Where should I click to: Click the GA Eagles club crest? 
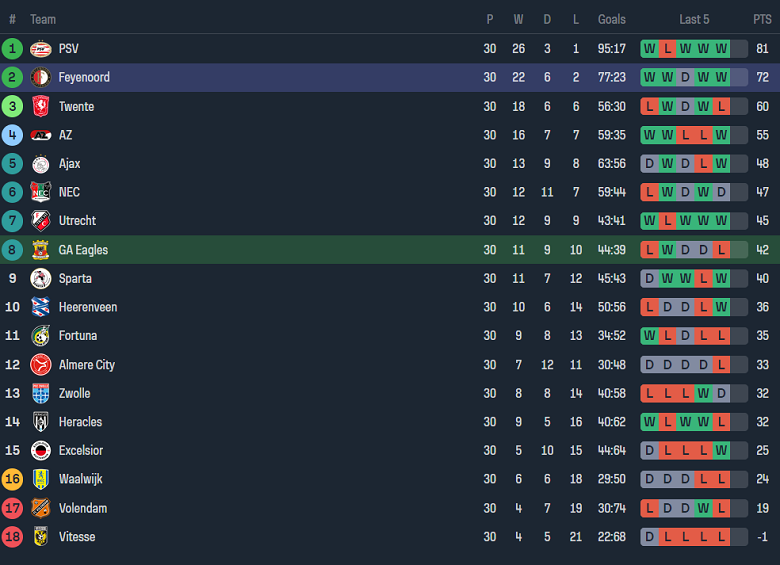[40, 250]
